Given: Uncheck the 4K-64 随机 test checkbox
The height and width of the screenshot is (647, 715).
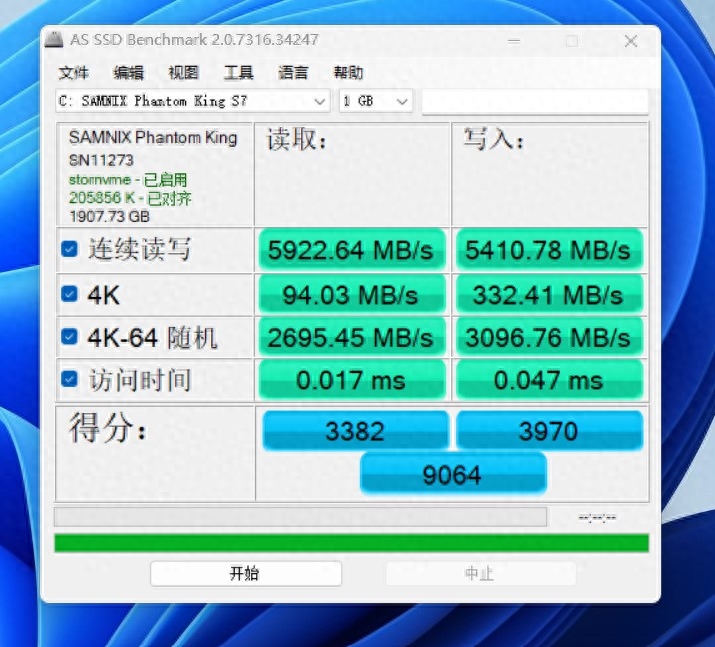Looking at the screenshot, I should 69,336.
